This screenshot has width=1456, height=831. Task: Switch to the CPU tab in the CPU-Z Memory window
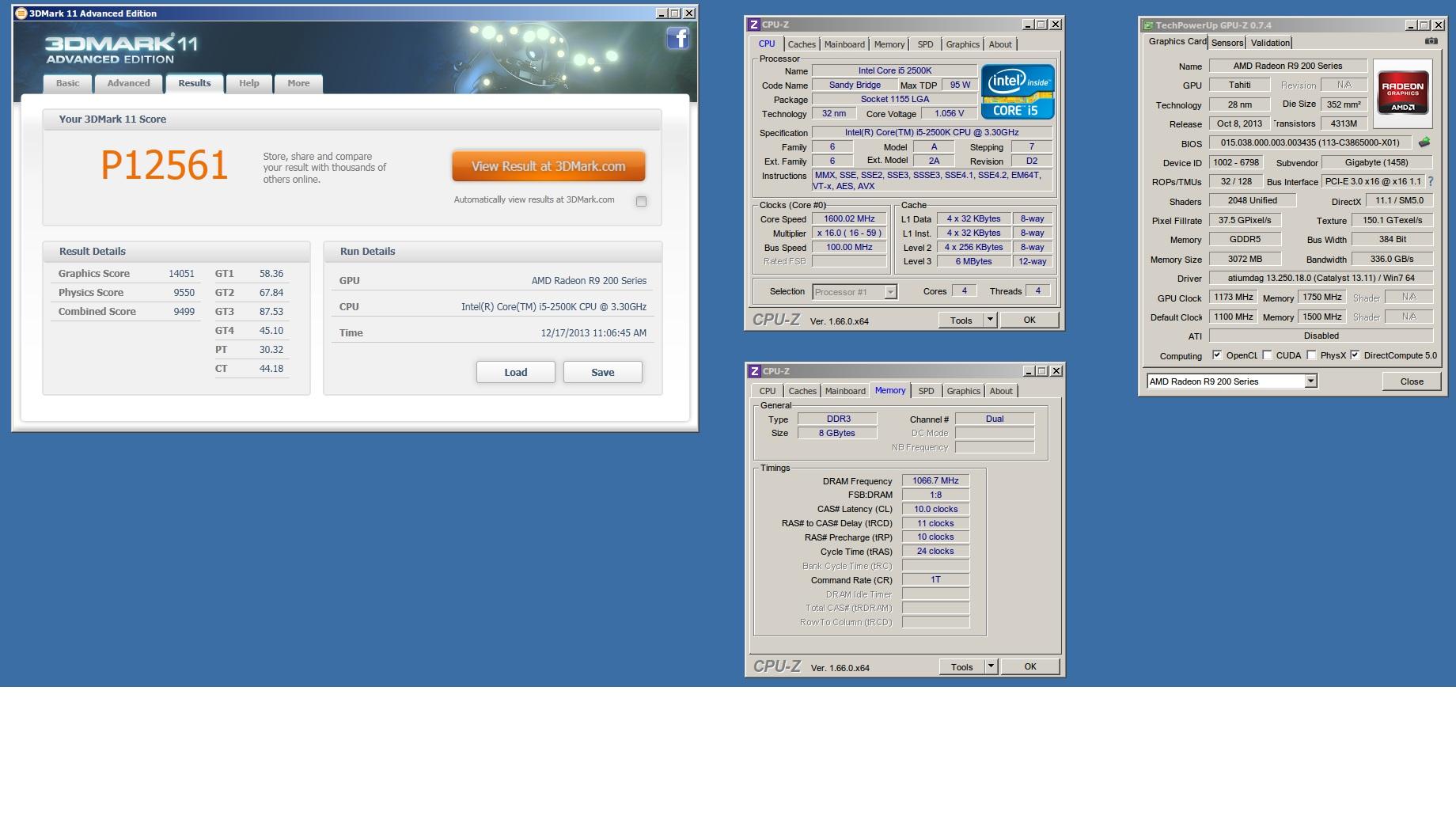coord(768,391)
